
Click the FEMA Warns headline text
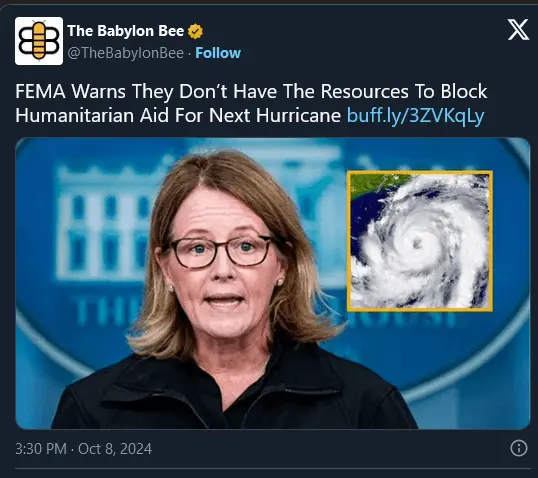pyautogui.click(x=251, y=91)
